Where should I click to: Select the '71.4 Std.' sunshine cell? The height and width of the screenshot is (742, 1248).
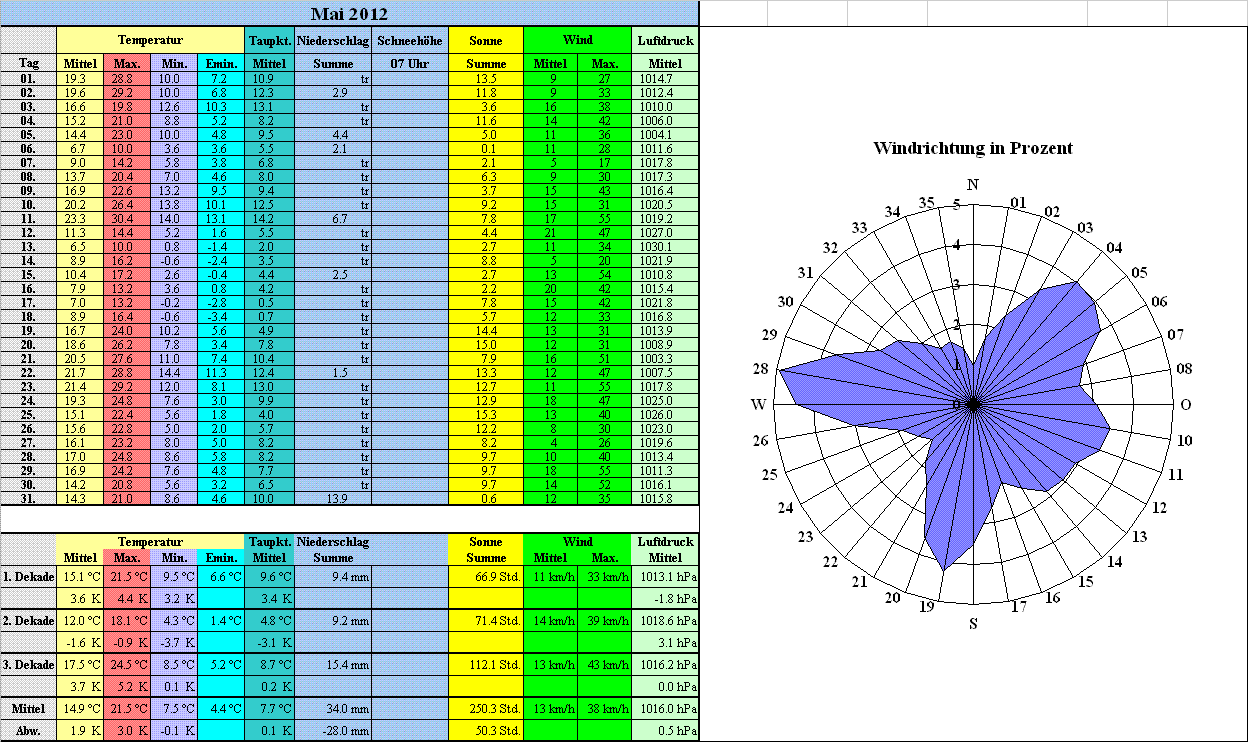485,620
